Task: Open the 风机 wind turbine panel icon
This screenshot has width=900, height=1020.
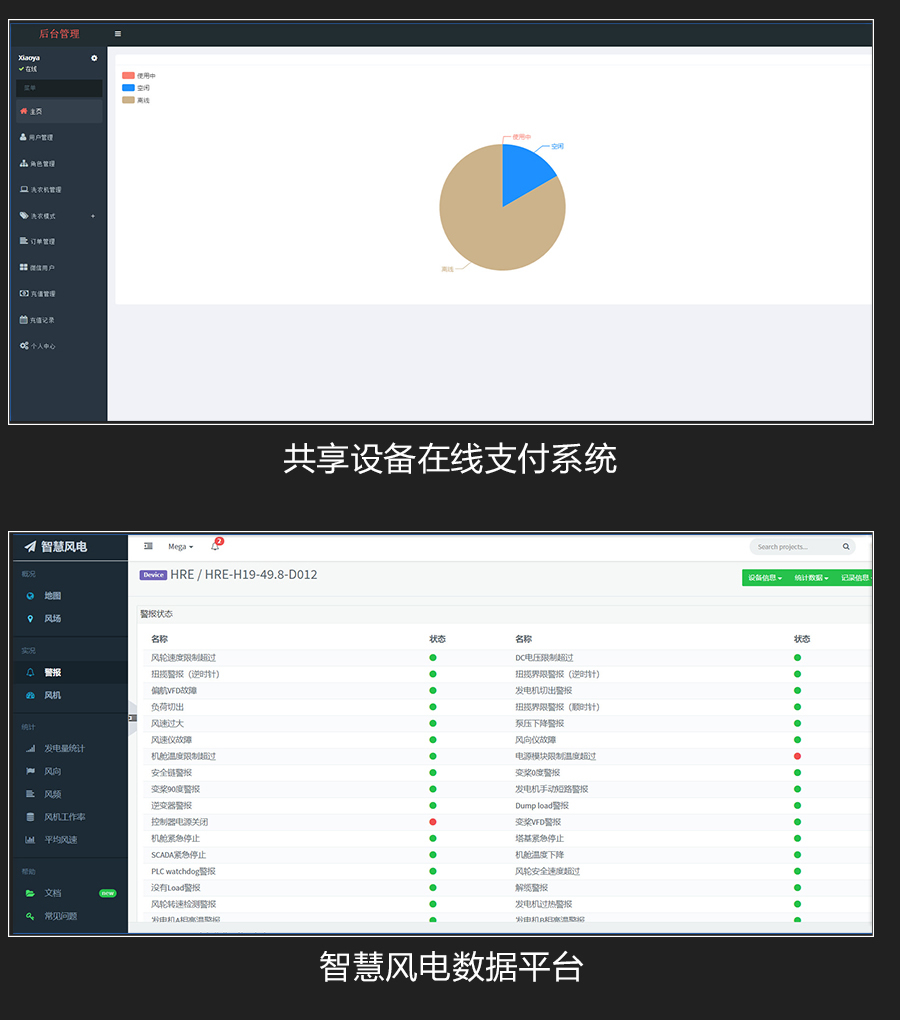Action: click(29, 696)
